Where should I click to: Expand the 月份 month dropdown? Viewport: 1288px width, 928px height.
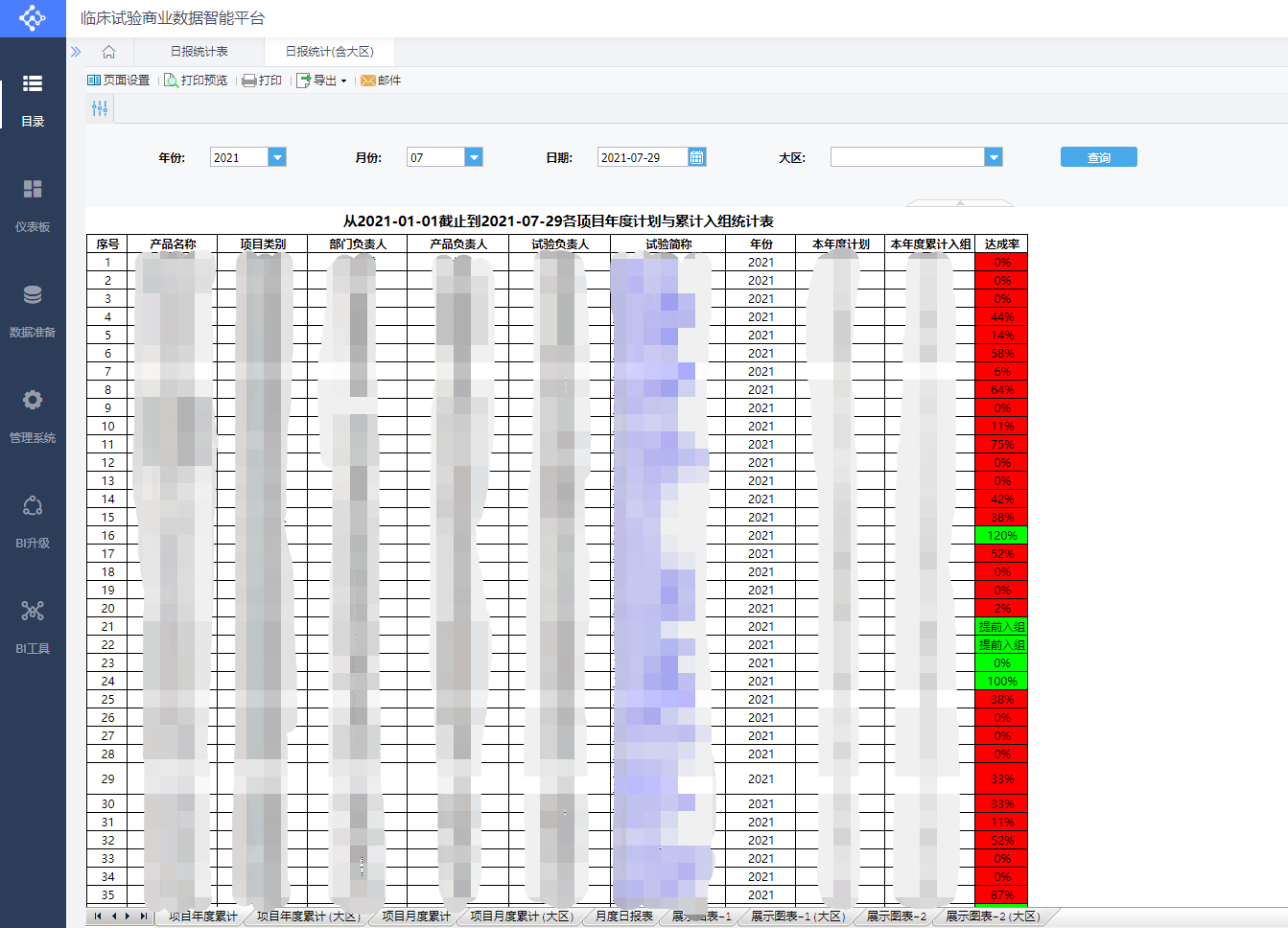[x=474, y=157]
